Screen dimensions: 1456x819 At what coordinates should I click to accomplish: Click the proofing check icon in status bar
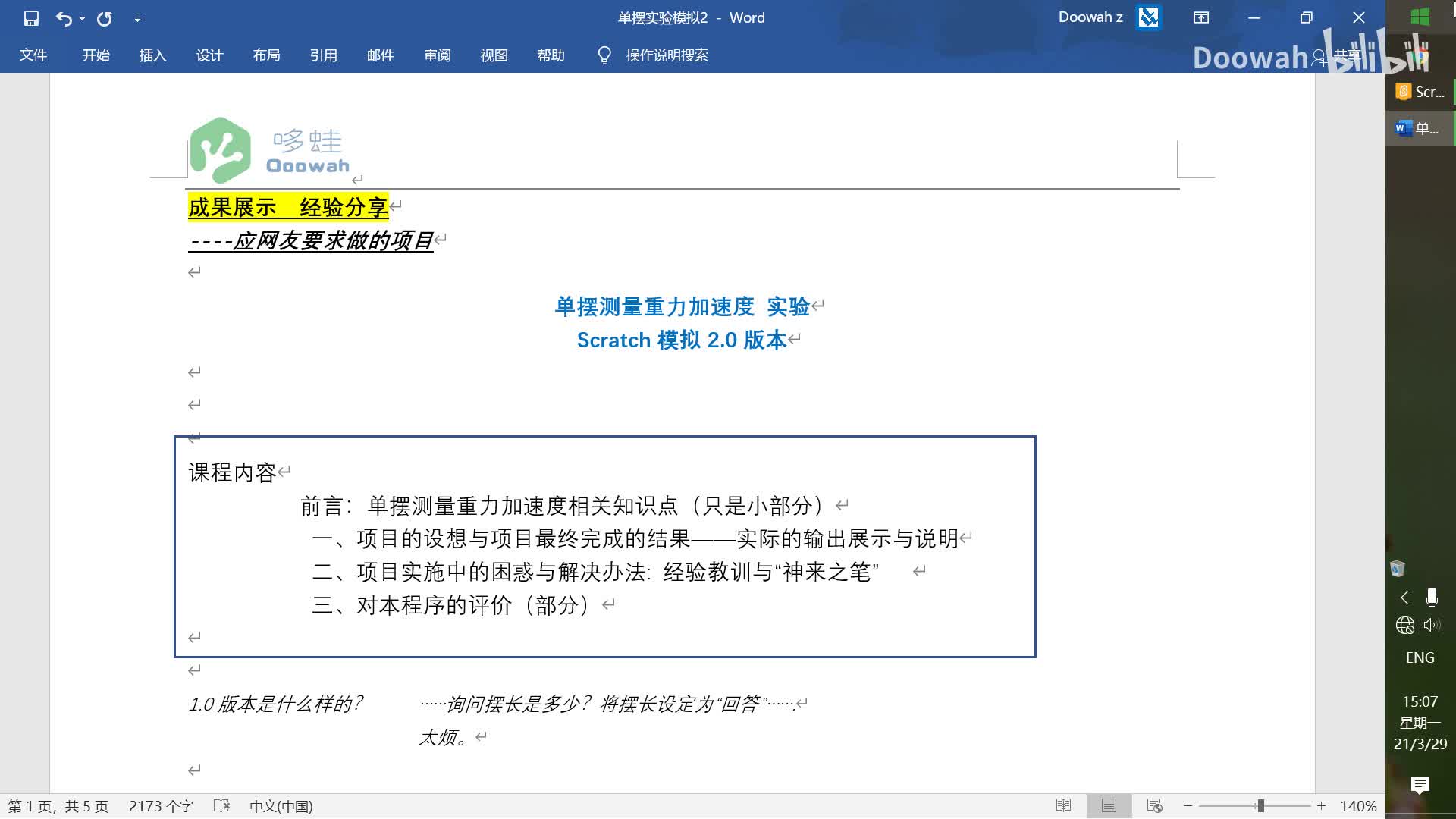221,806
